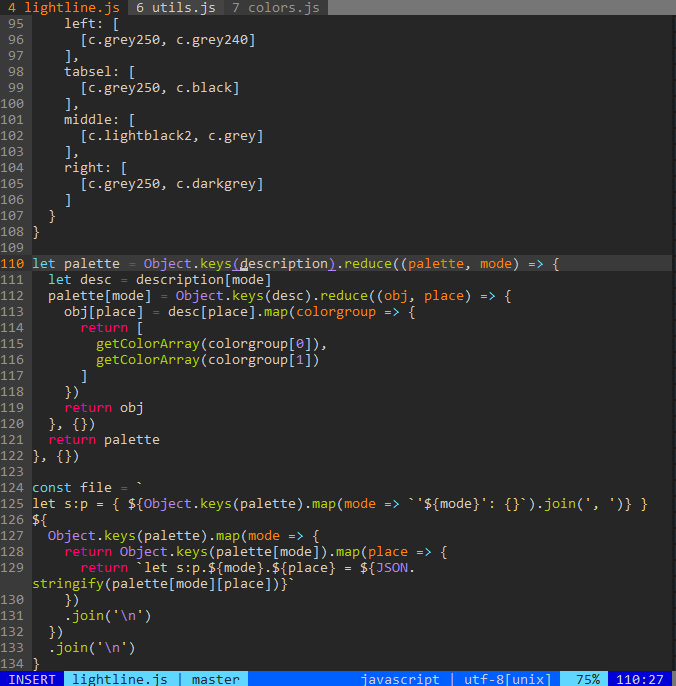Click 'place' parameter on line 128

click(x=388, y=551)
